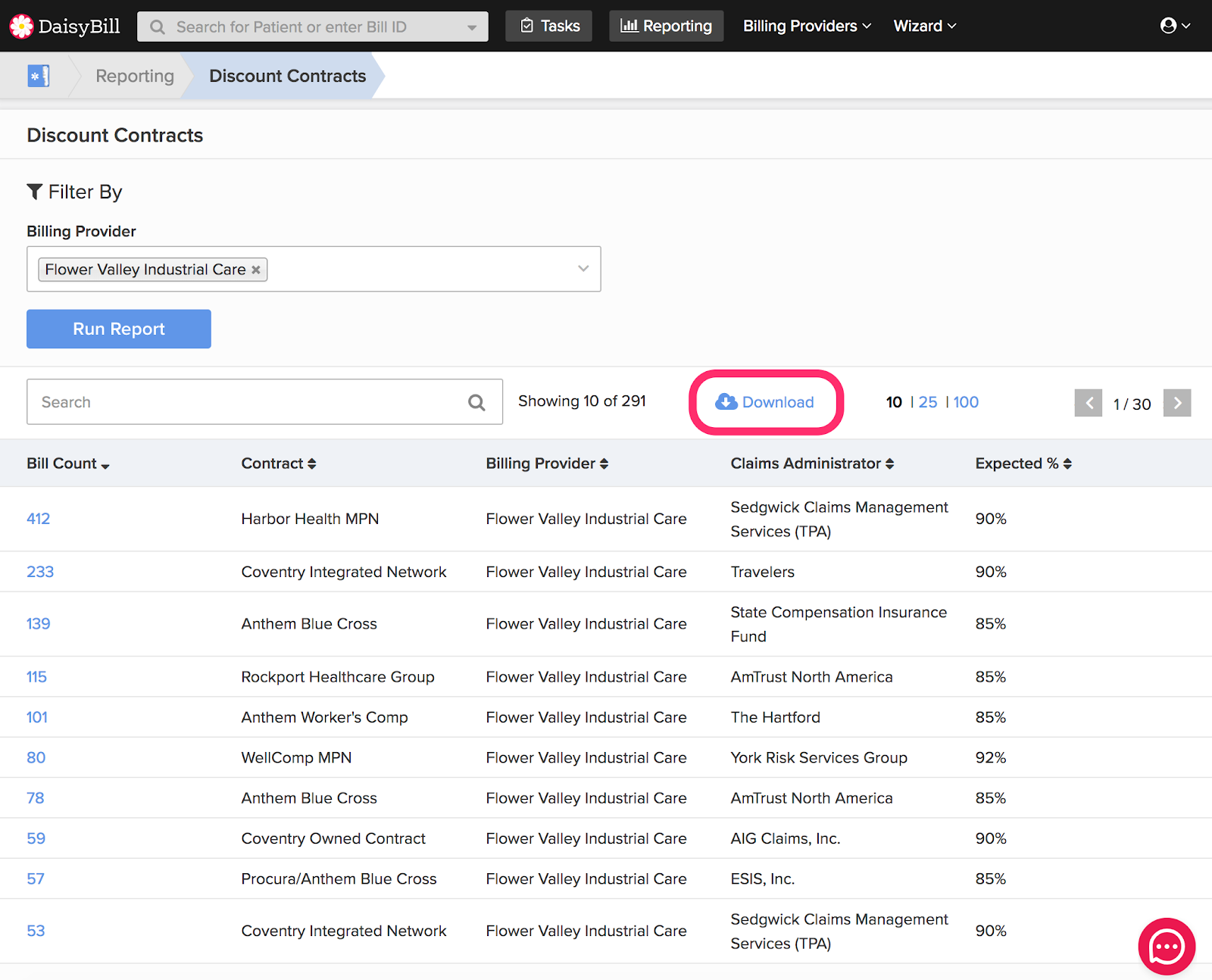Click Travelers claims administrator cell
The width and height of the screenshot is (1212, 980).
(x=762, y=572)
